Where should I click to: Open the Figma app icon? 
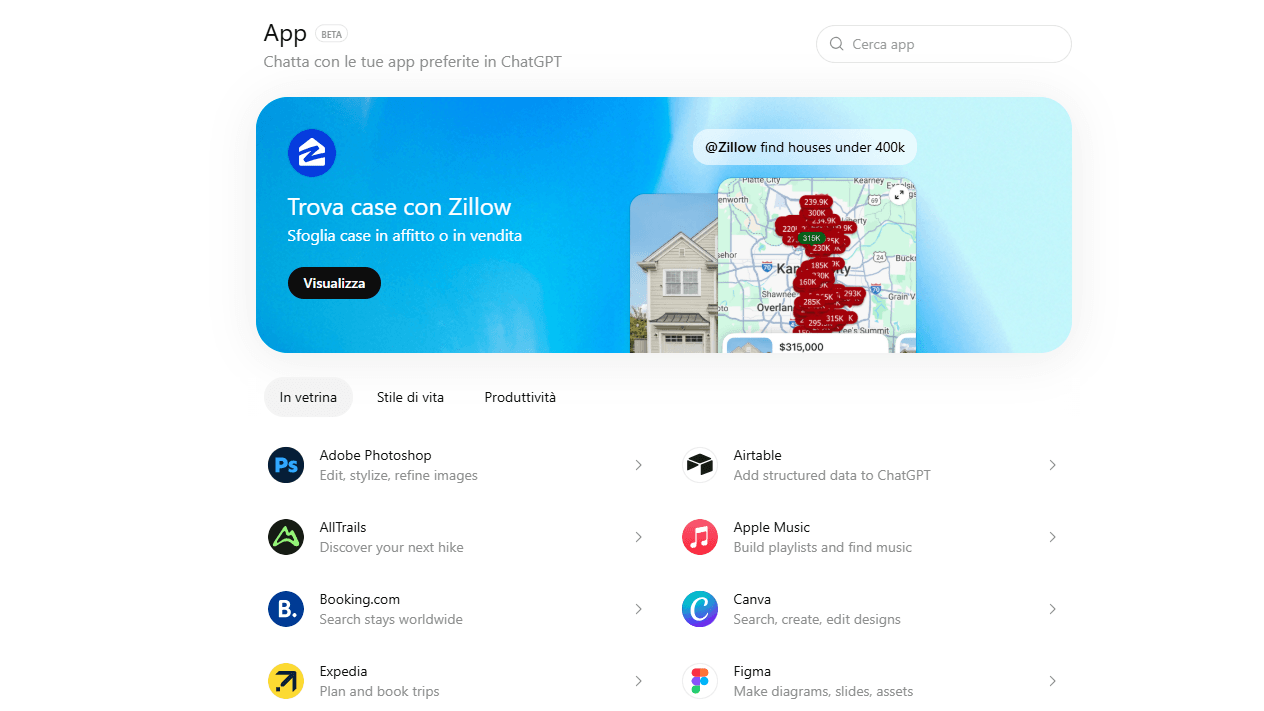(x=700, y=681)
